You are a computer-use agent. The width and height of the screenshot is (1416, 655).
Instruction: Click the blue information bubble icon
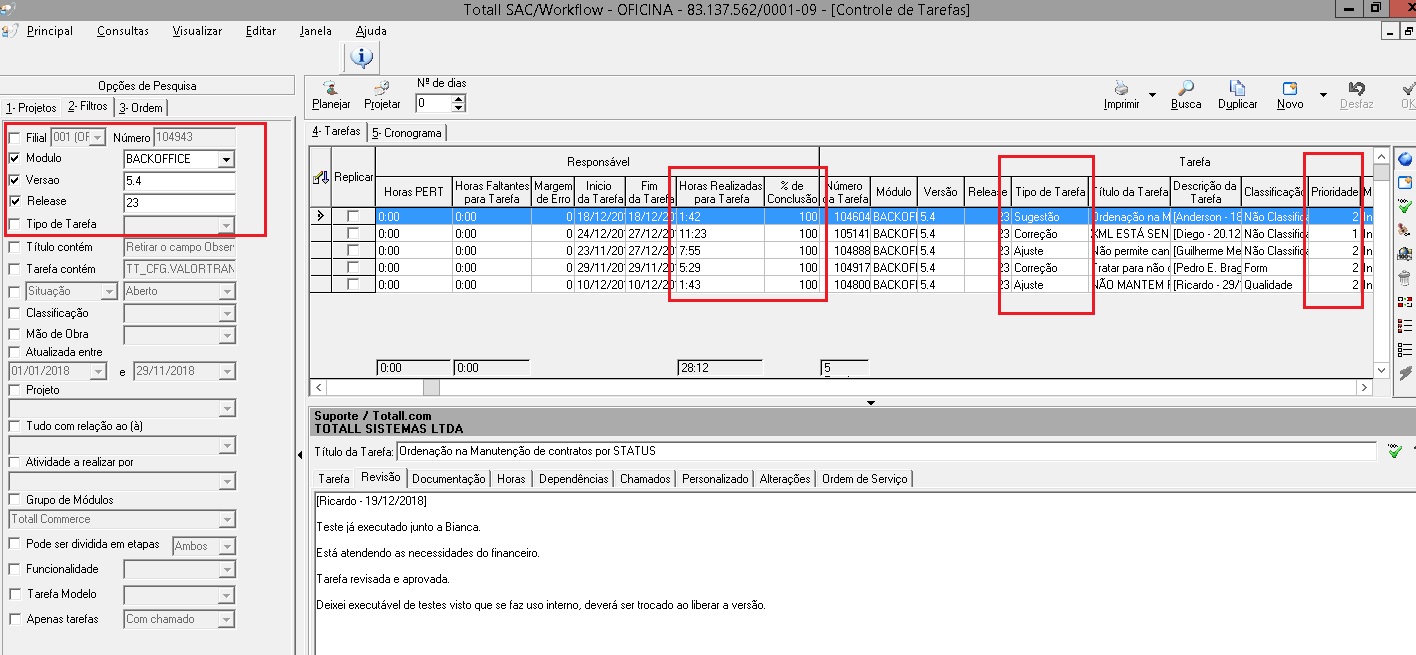point(361,58)
